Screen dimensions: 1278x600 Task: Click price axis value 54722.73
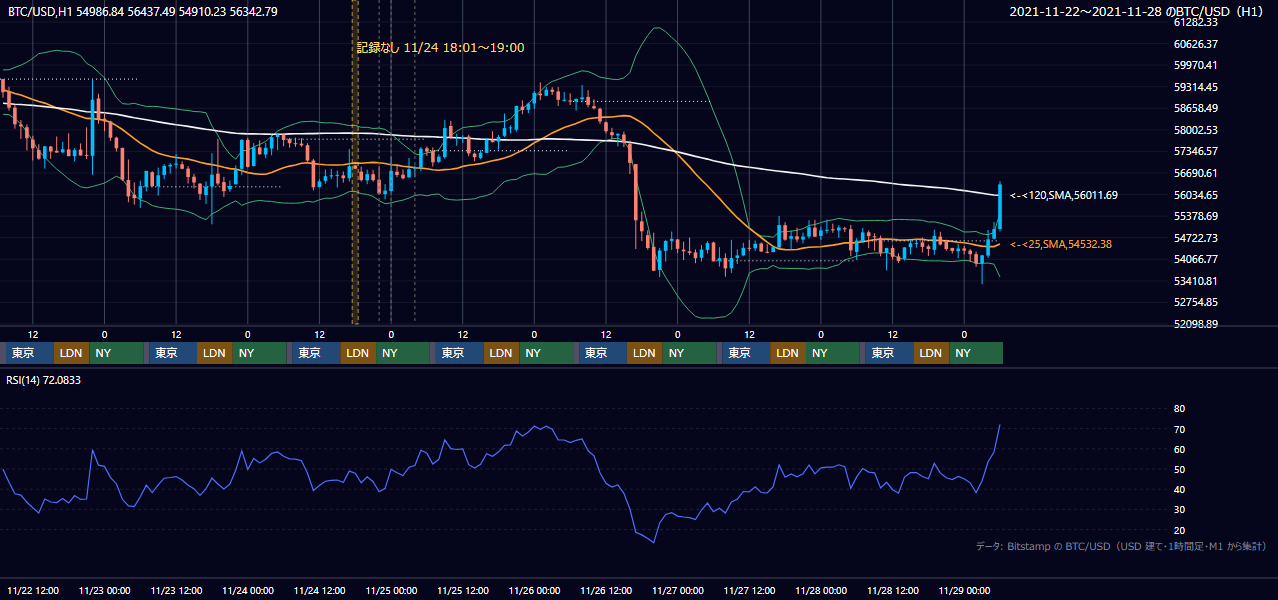point(1195,238)
